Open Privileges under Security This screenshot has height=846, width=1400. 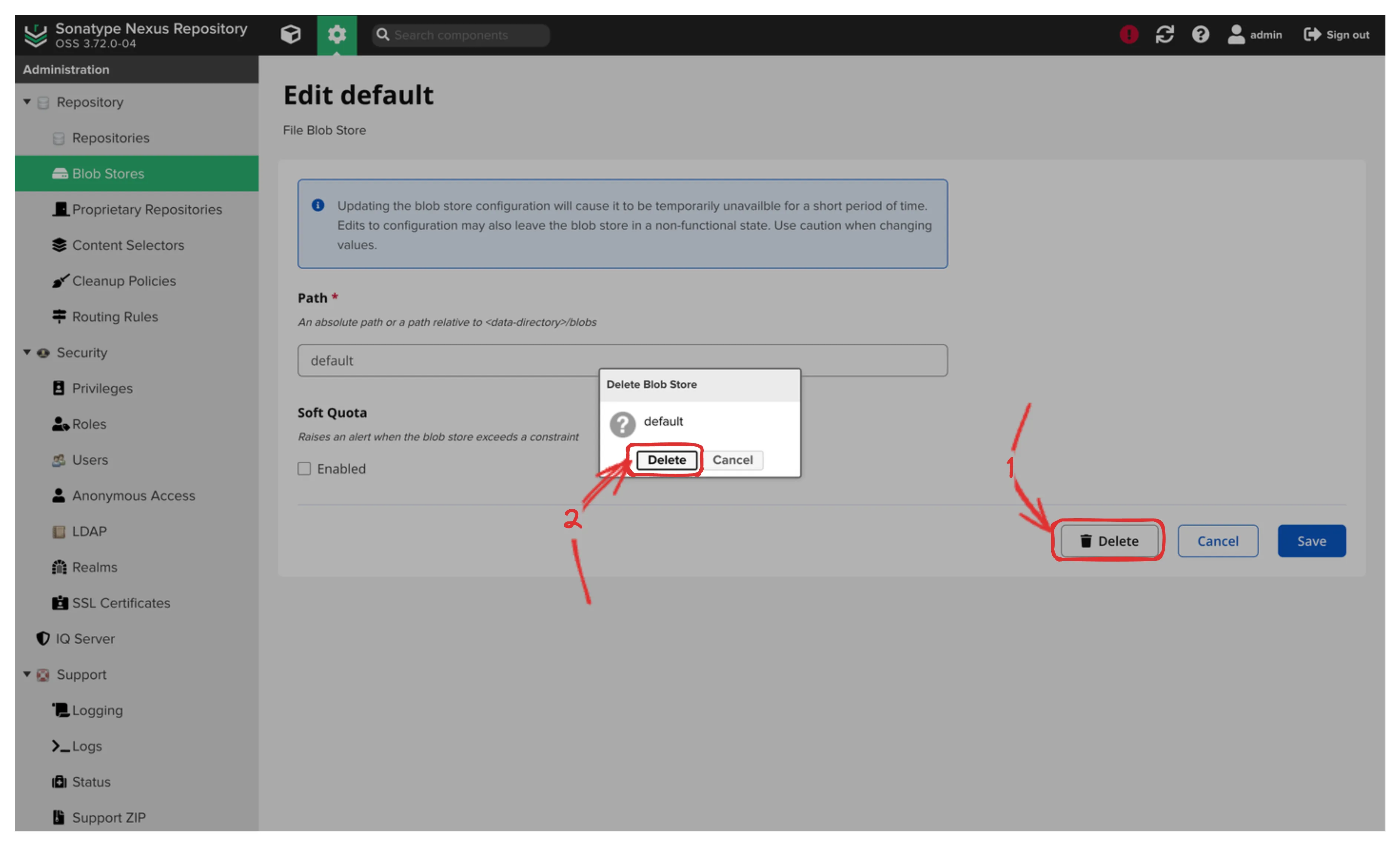click(x=102, y=388)
